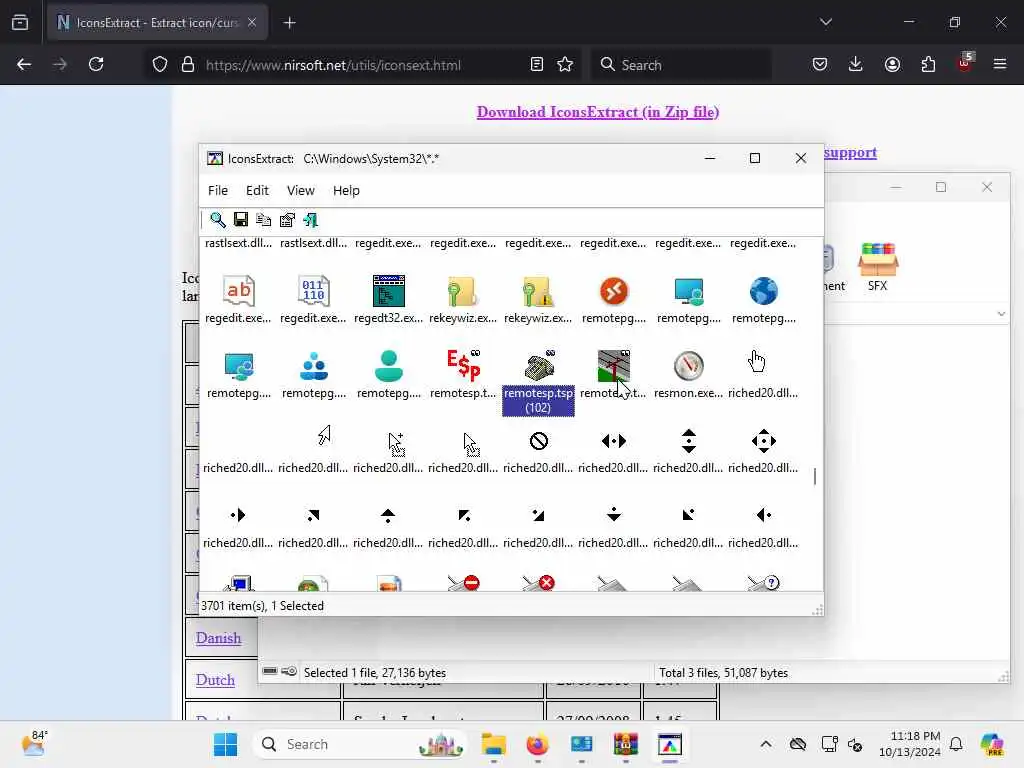Select the riched20.dll no-entry circle cursor
Screen dimensions: 1024x768
pyautogui.click(x=538, y=441)
